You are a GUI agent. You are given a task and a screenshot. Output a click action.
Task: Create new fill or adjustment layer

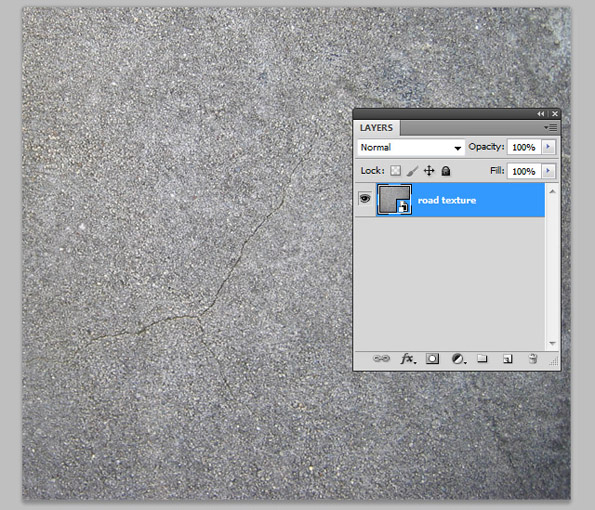click(458, 359)
